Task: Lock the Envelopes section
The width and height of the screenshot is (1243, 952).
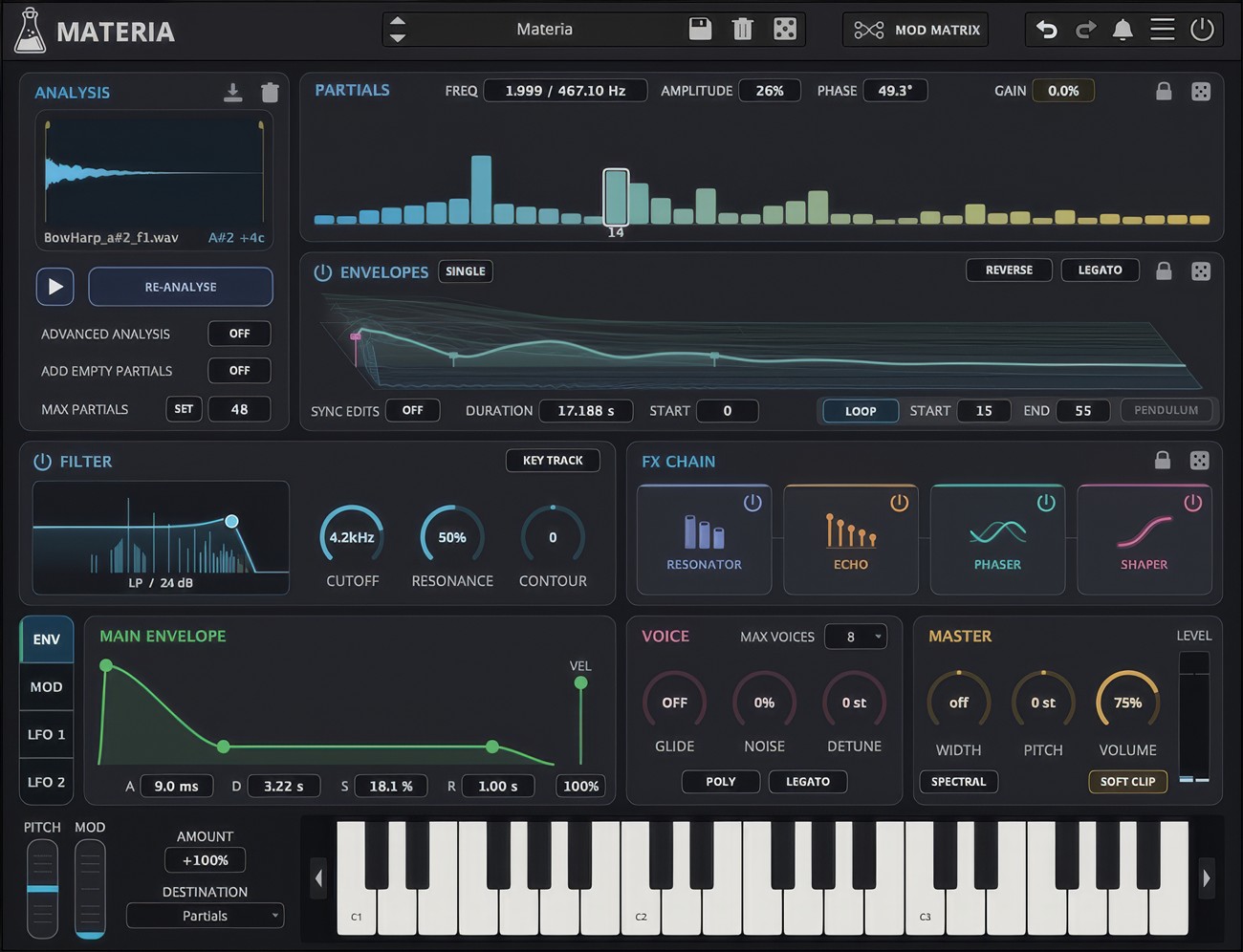Action: tap(1164, 270)
